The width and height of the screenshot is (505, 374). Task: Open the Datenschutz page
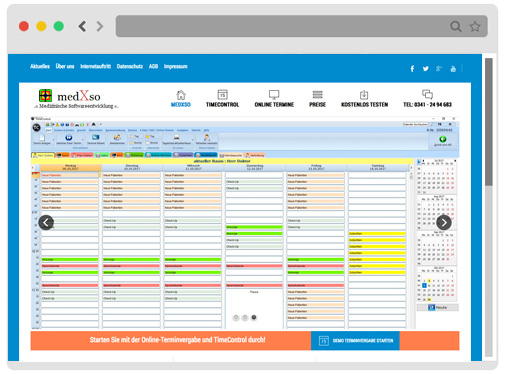click(x=130, y=66)
